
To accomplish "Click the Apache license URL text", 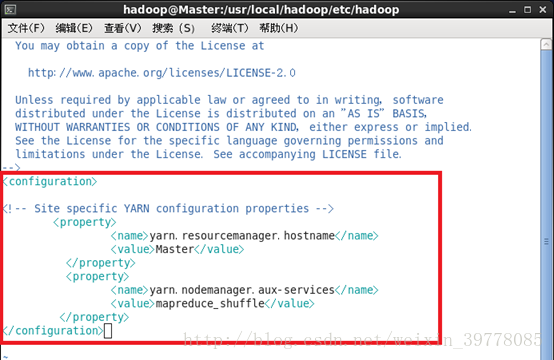I will click(161, 73).
